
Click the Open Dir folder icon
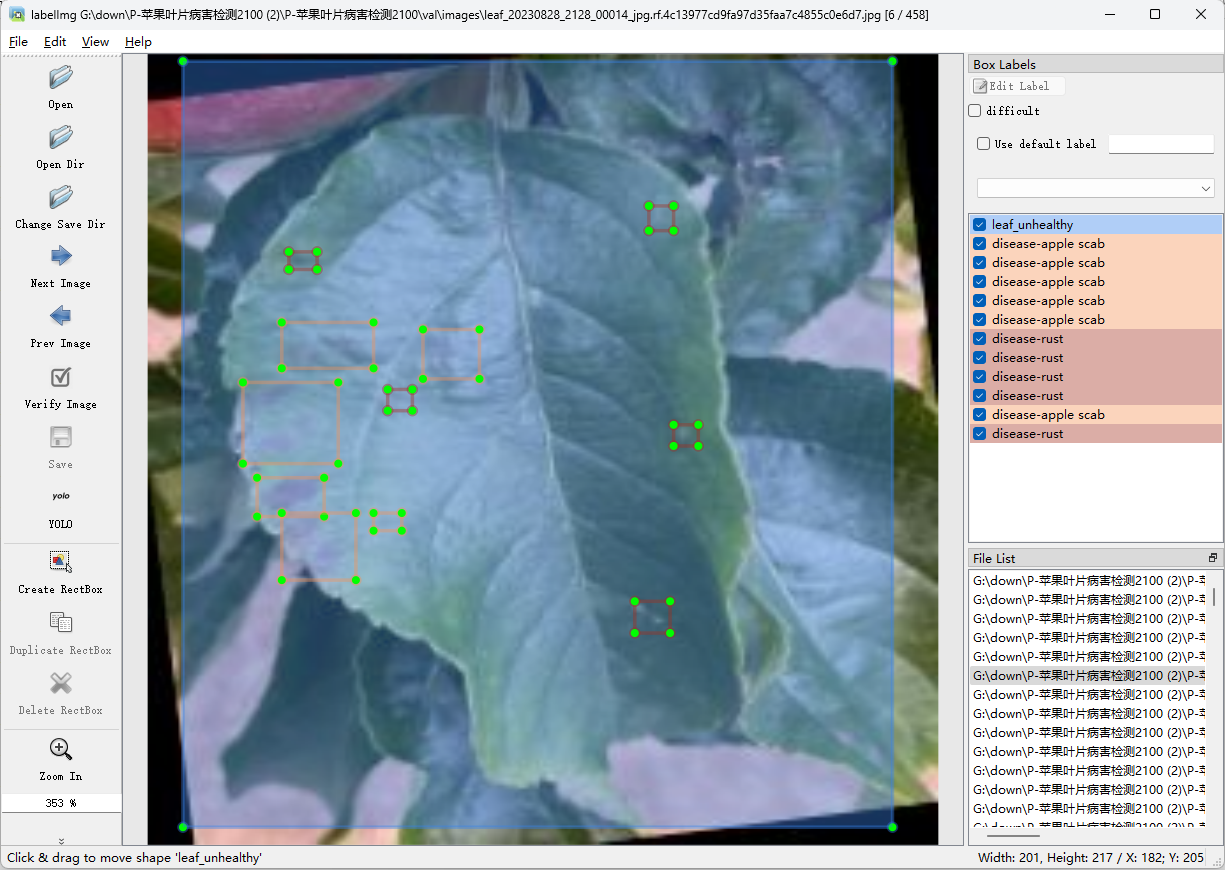point(61,138)
